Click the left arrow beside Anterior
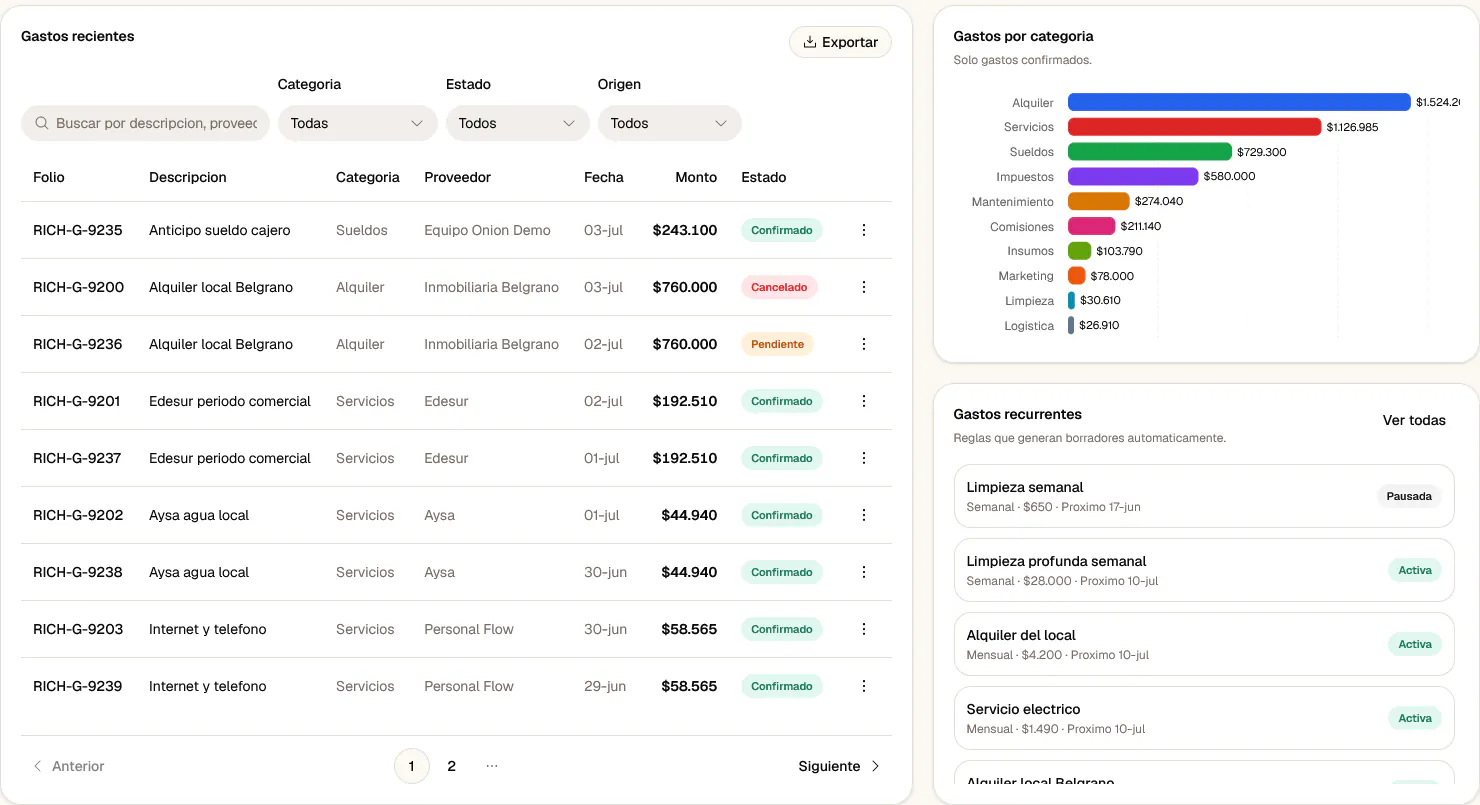Viewport: 1480px width, 805px height. [38, 766]
